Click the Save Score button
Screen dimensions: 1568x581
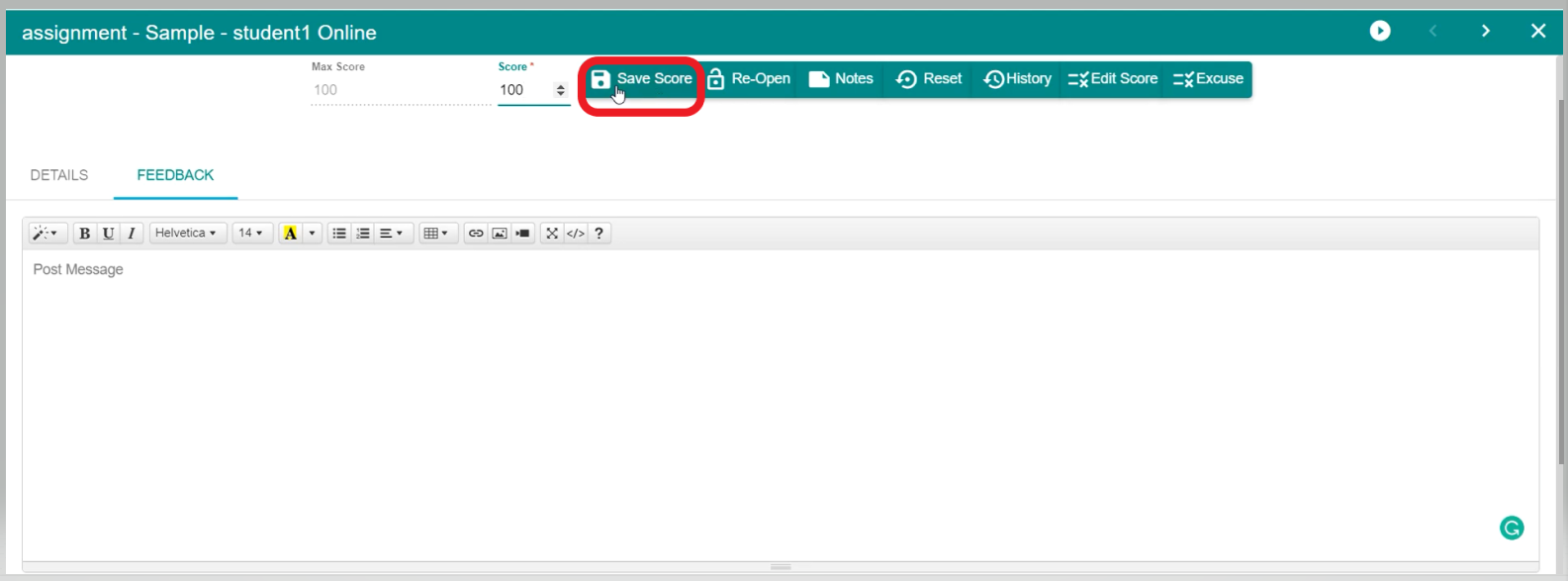tap(641, 79)
